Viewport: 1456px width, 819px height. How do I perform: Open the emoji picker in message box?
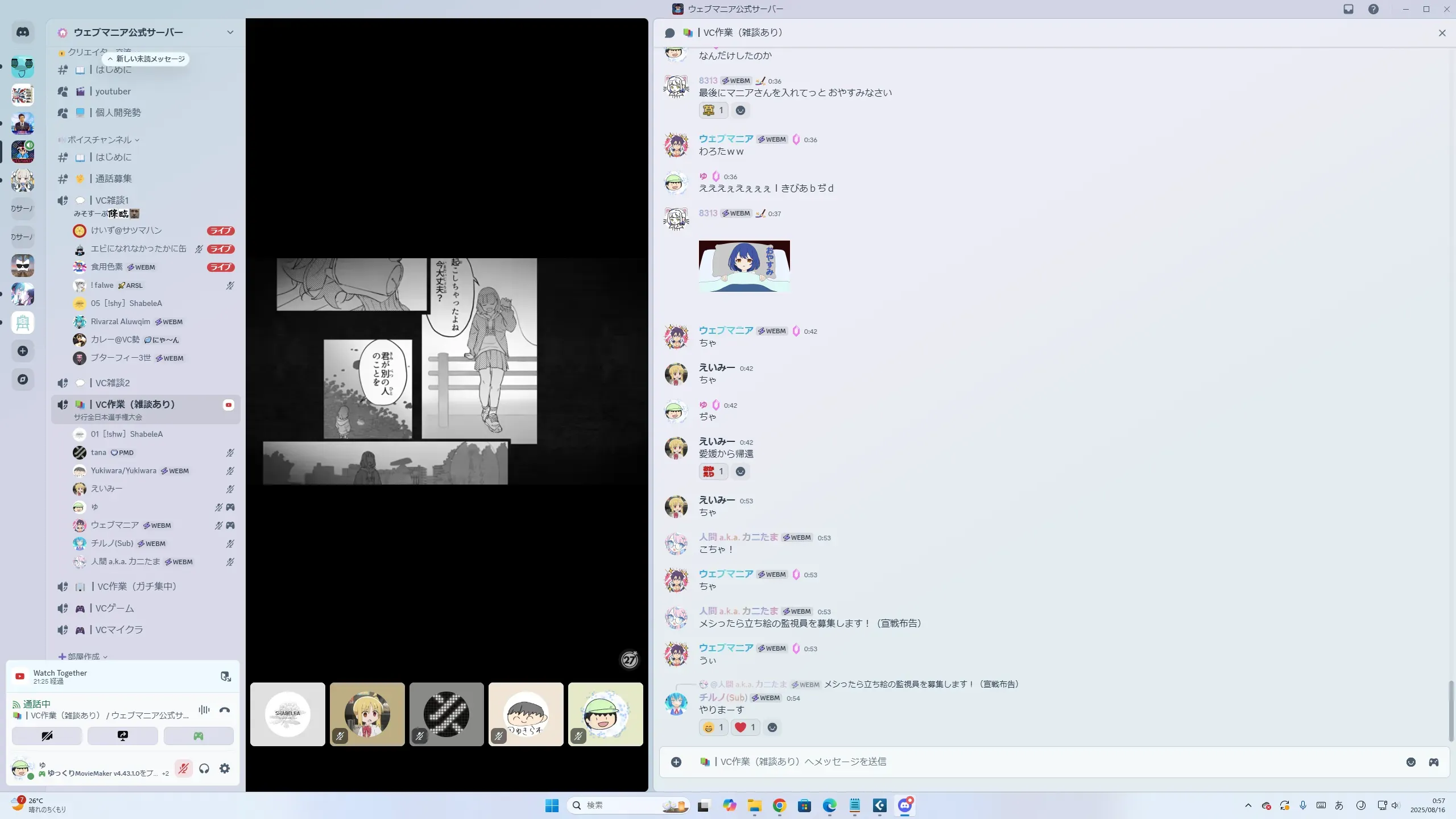pyautogui.click(x=1411, y=762)
